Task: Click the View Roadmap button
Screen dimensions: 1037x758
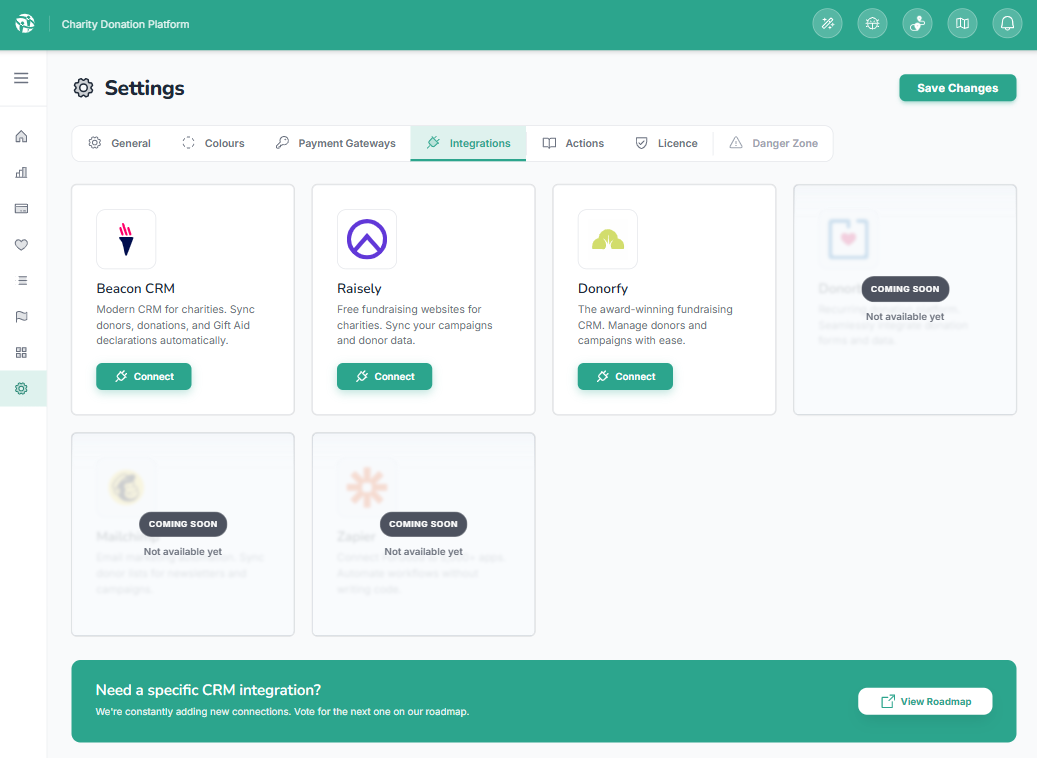Action: click(925, 701)
